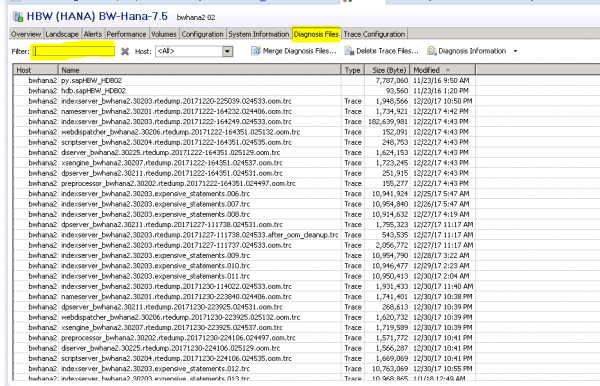This screenshot has height=386, width=600.
Task: Expand the Diagnosis Information dropdown arrow
Action: point(515,51)
